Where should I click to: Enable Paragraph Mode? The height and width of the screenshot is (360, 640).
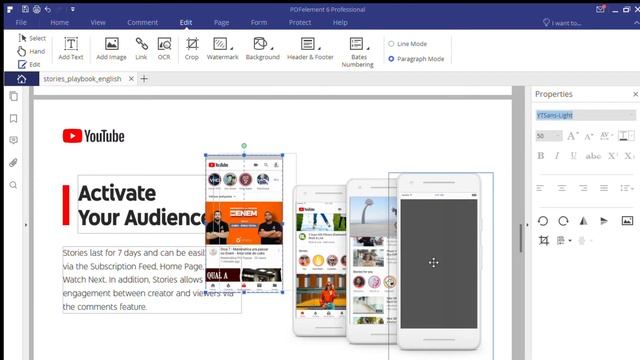(416, 59)
